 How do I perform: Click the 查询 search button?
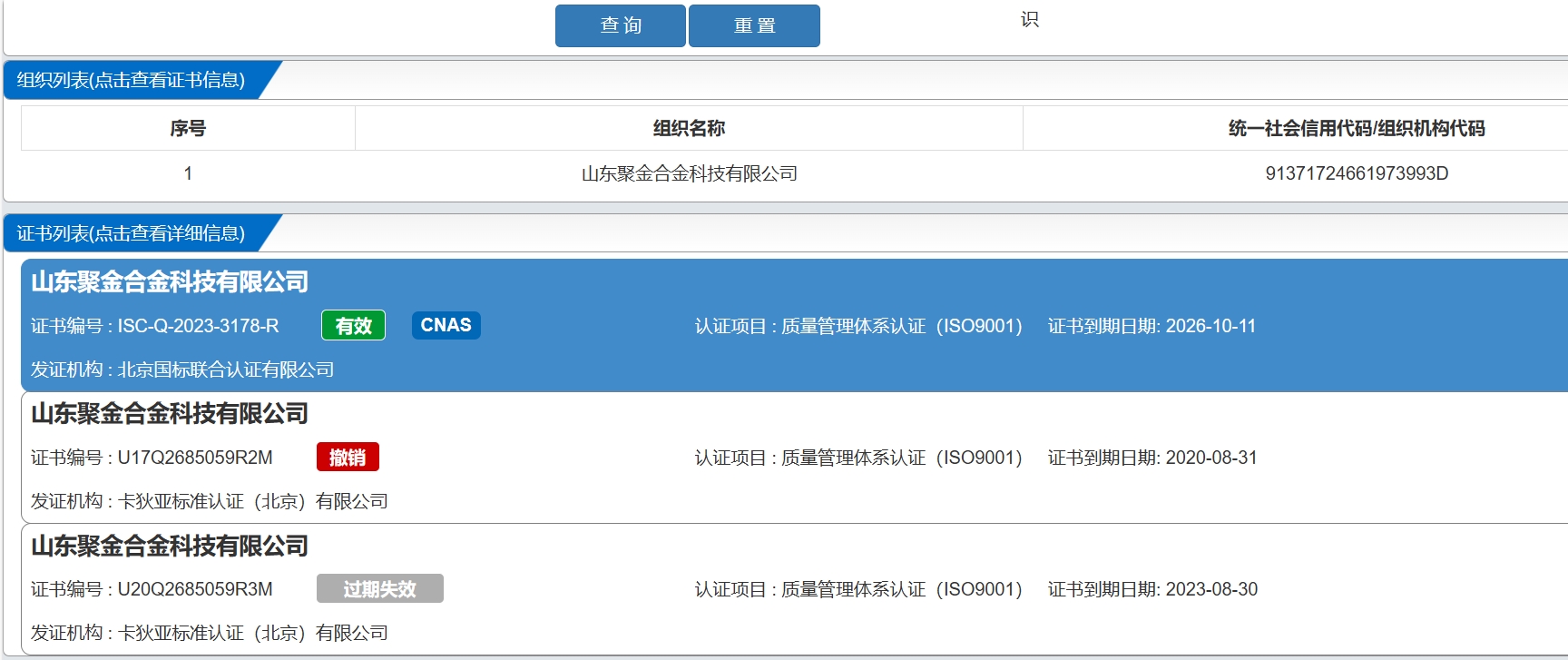pos(621,25)
